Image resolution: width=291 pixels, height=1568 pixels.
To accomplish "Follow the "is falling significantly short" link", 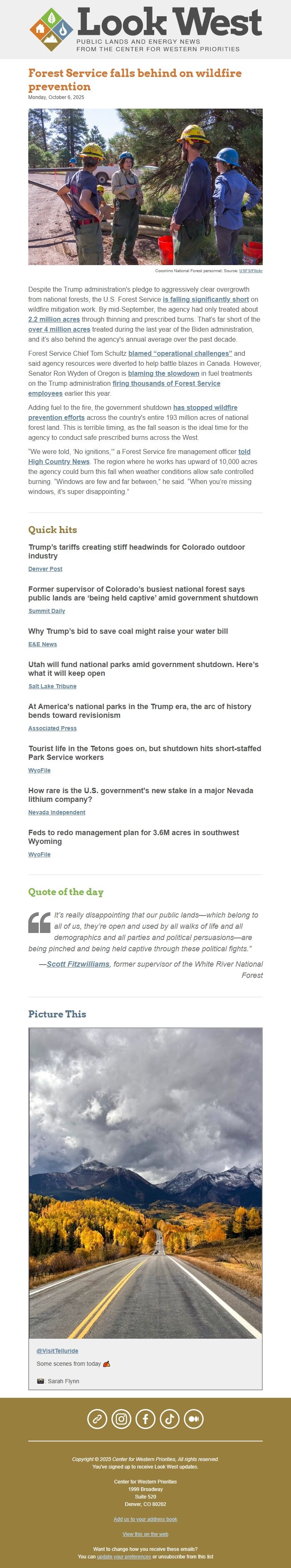I will (205, 300).
